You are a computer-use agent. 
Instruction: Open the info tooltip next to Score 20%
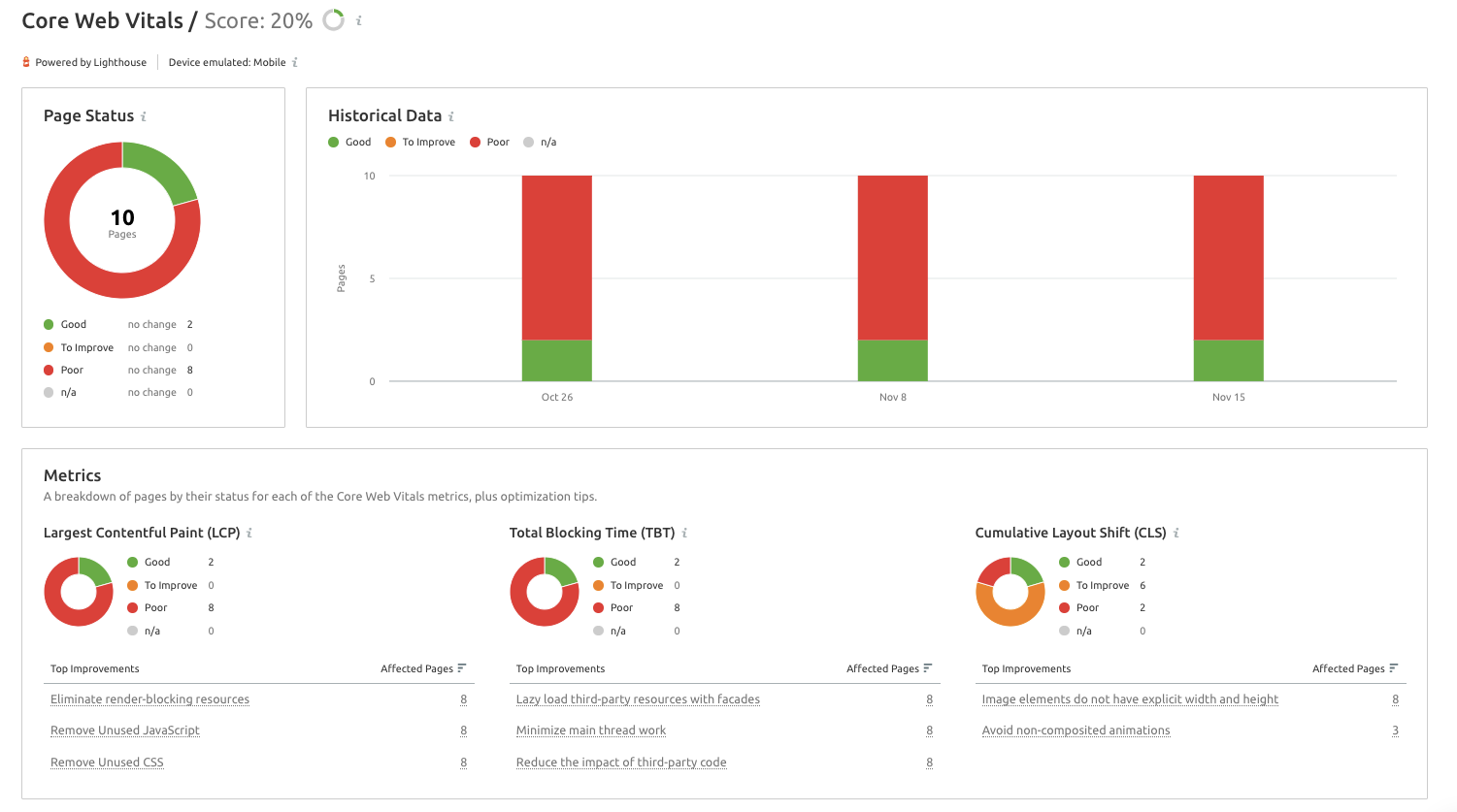(357, 18)
